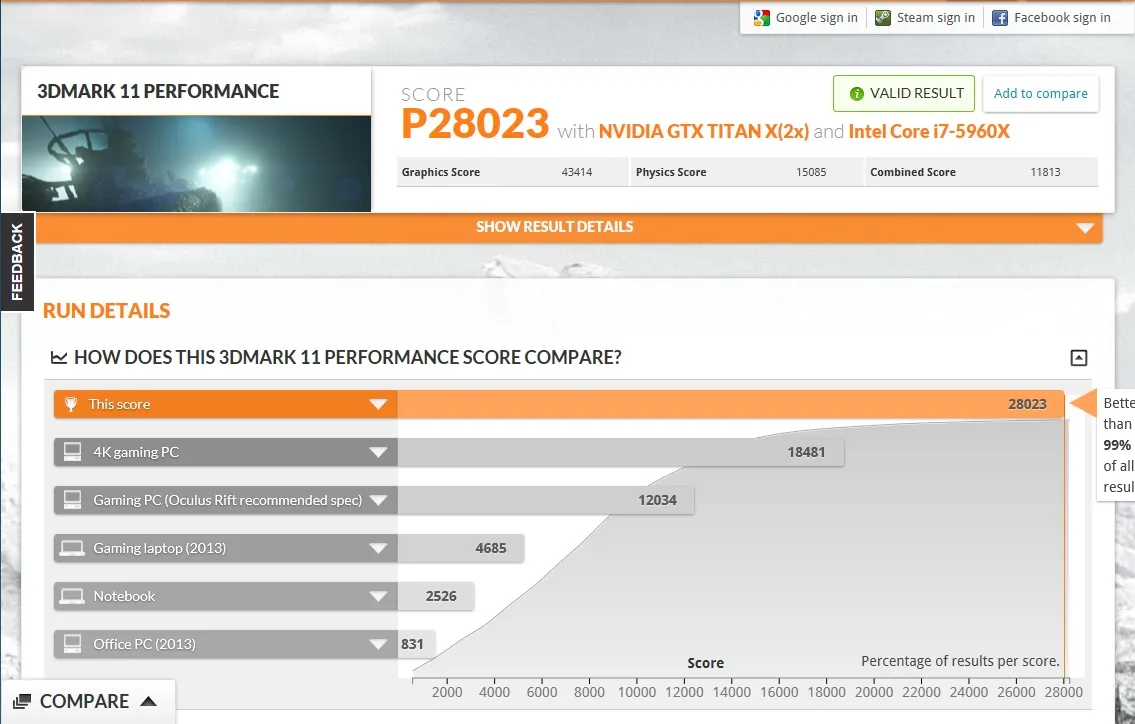Viewport: 1135px width, 724px height.
Task: Click Show Result Details bar
Action: pyautogui.click(x=569, y=227)
